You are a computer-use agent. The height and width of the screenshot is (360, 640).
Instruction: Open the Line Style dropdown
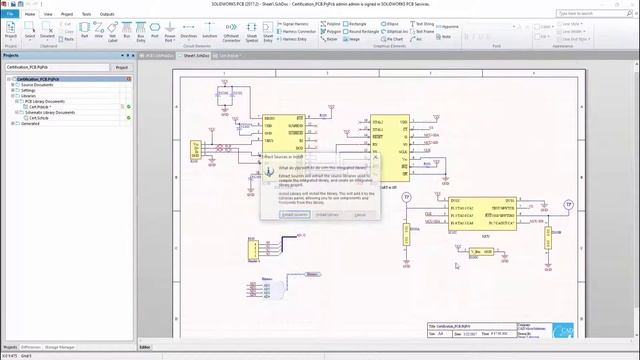tap(571, 24)
